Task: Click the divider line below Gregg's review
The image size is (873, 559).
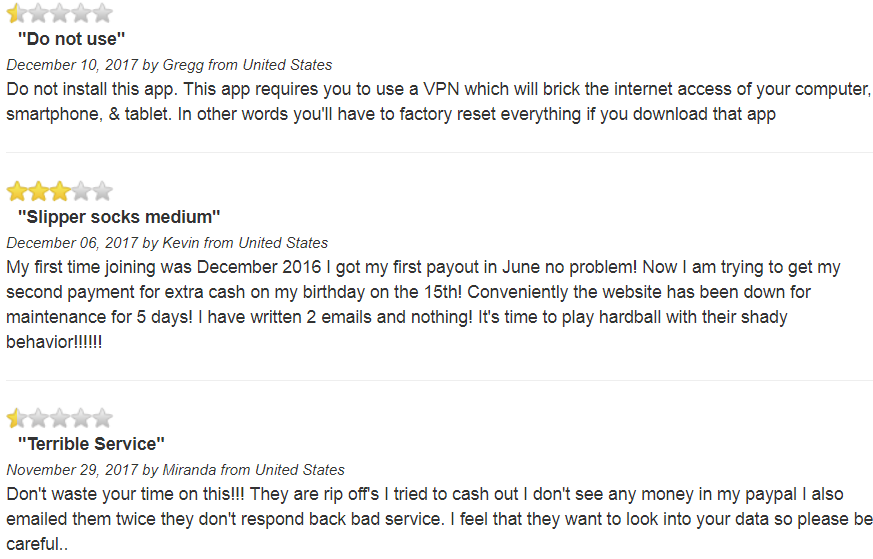Action: click(x=439, y=152)
